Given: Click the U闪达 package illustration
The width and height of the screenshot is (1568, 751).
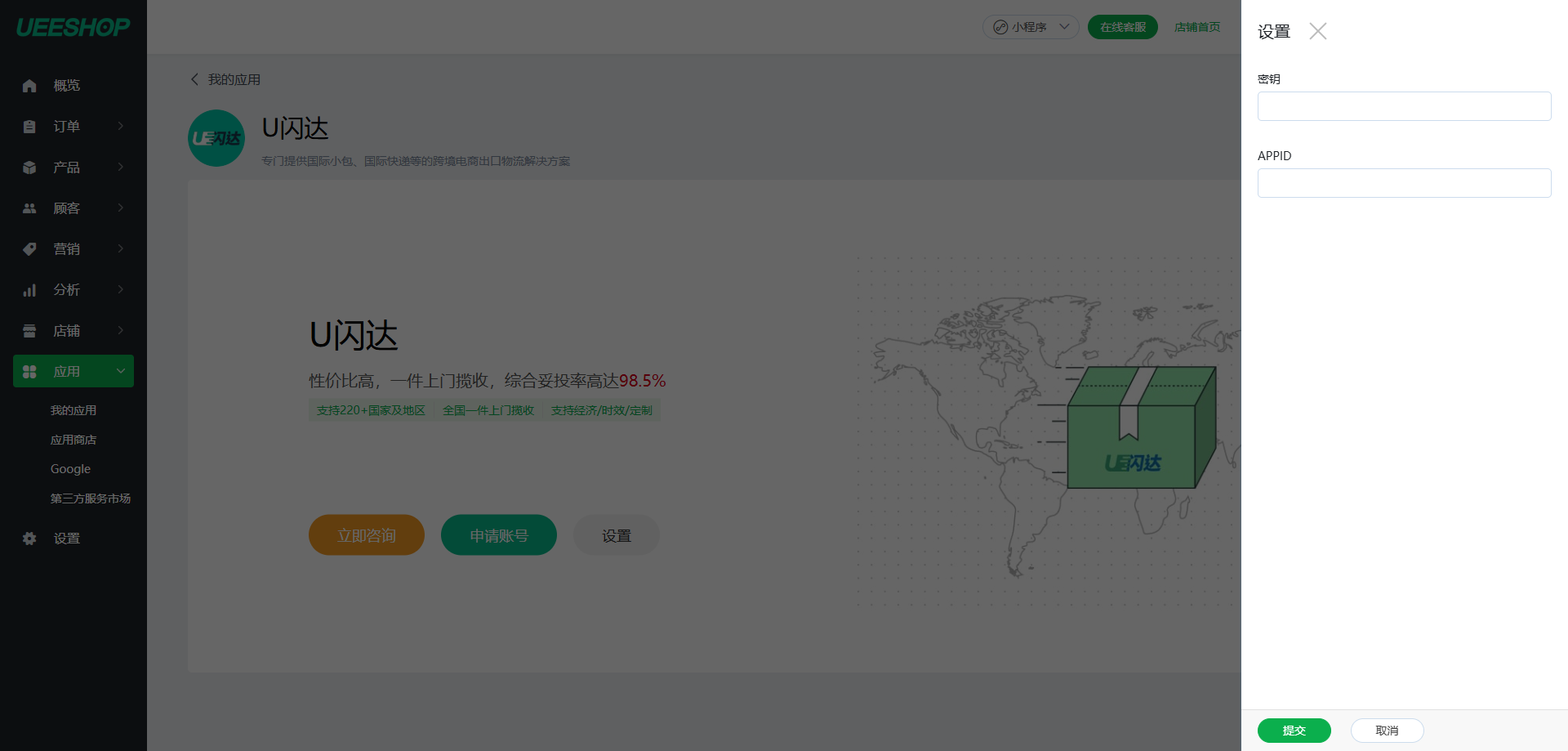Looking at the screenshot, I should point(1142,427).
